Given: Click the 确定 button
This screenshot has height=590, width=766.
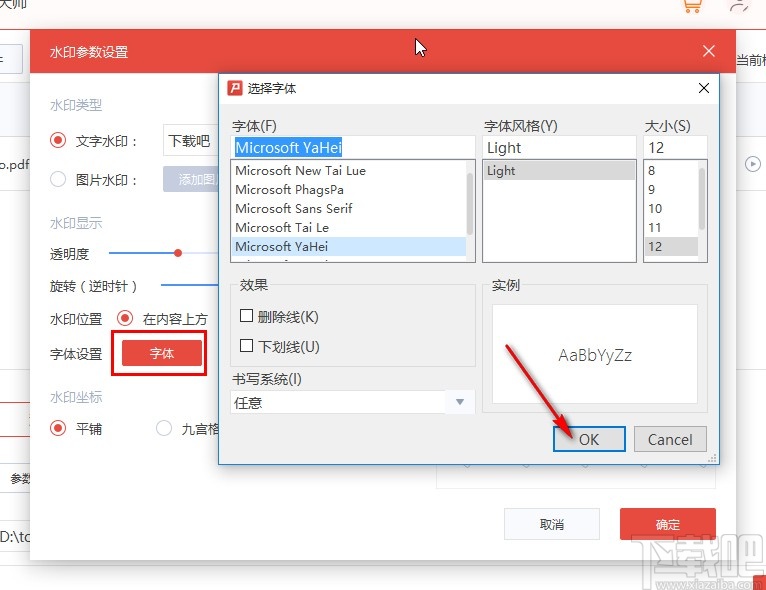Looking at the screenshot, I should point(668,524).
